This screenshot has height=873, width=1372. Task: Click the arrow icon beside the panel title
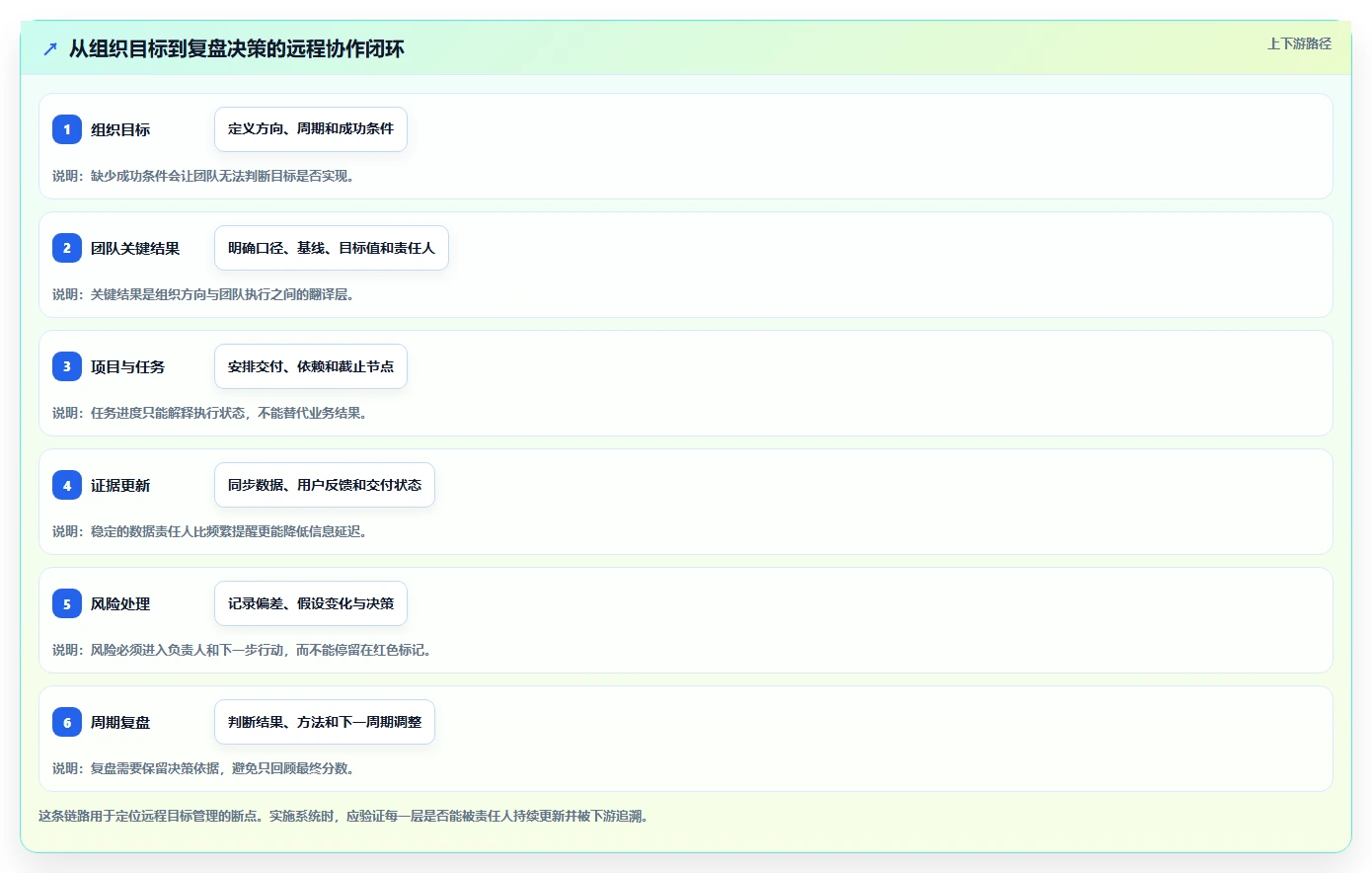click(50, 48)
